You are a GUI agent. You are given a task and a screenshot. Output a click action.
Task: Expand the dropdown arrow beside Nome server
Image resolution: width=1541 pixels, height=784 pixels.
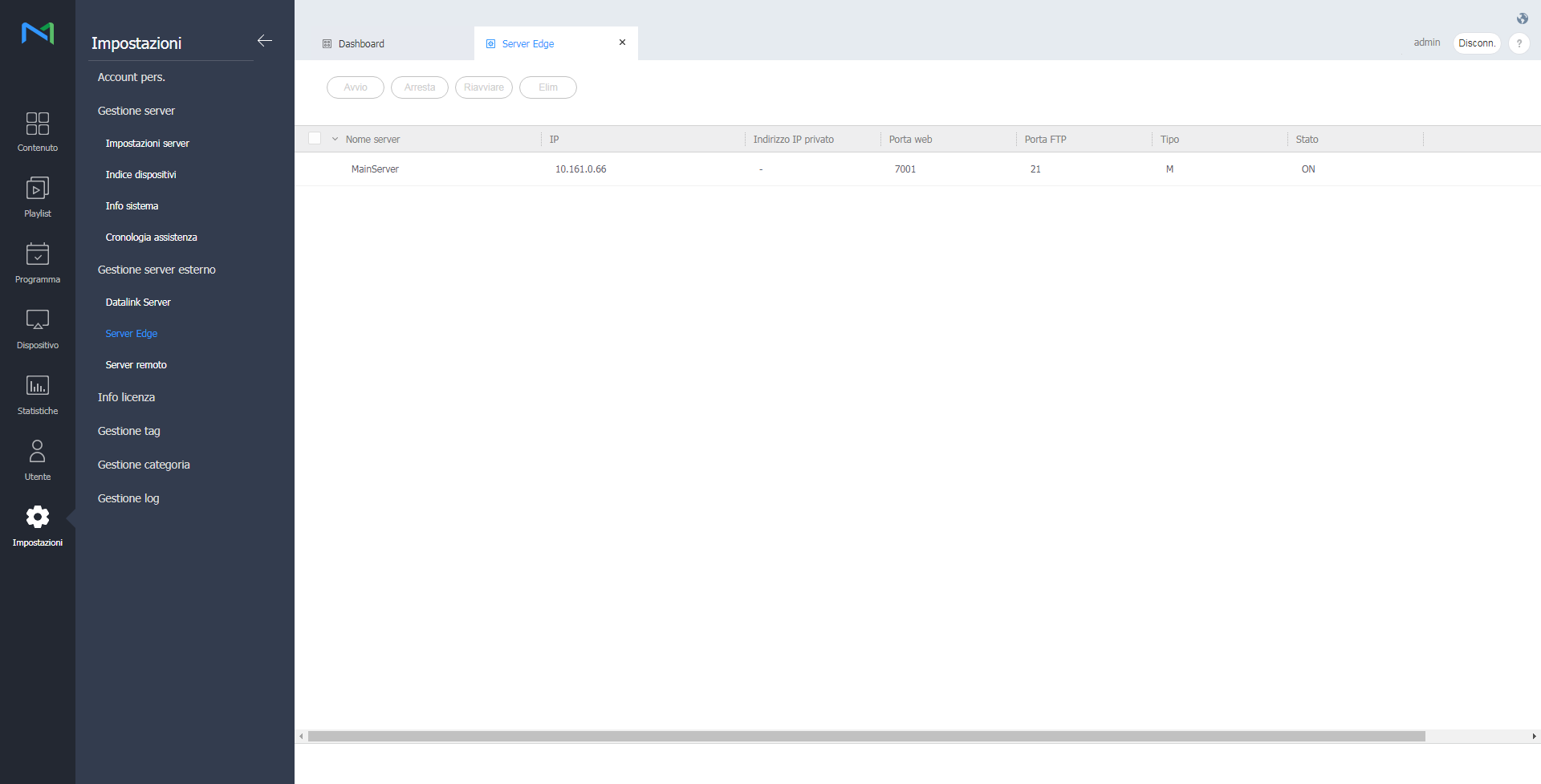click(335, 140)
